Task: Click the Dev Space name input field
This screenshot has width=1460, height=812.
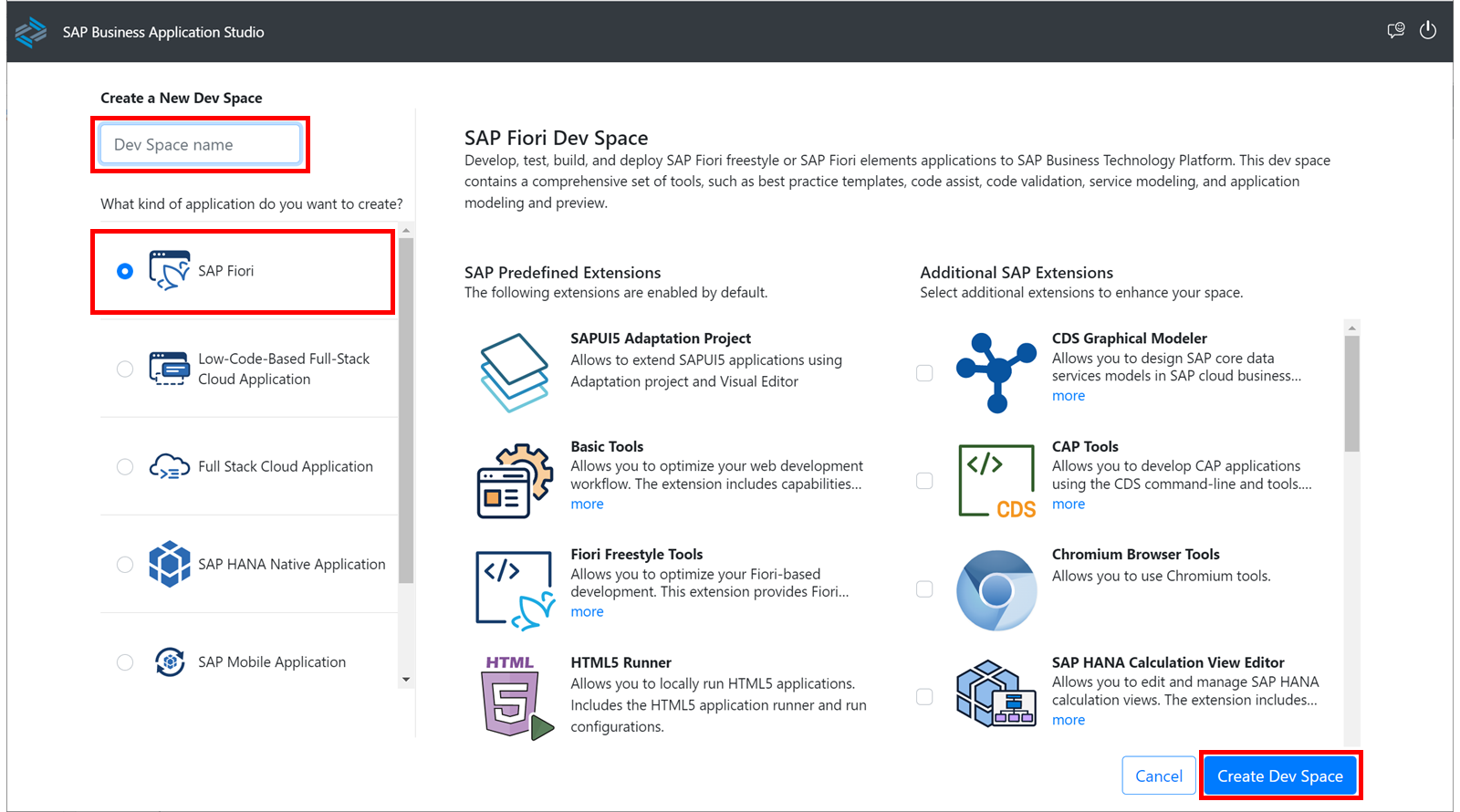Action: (x=200, y=144)
